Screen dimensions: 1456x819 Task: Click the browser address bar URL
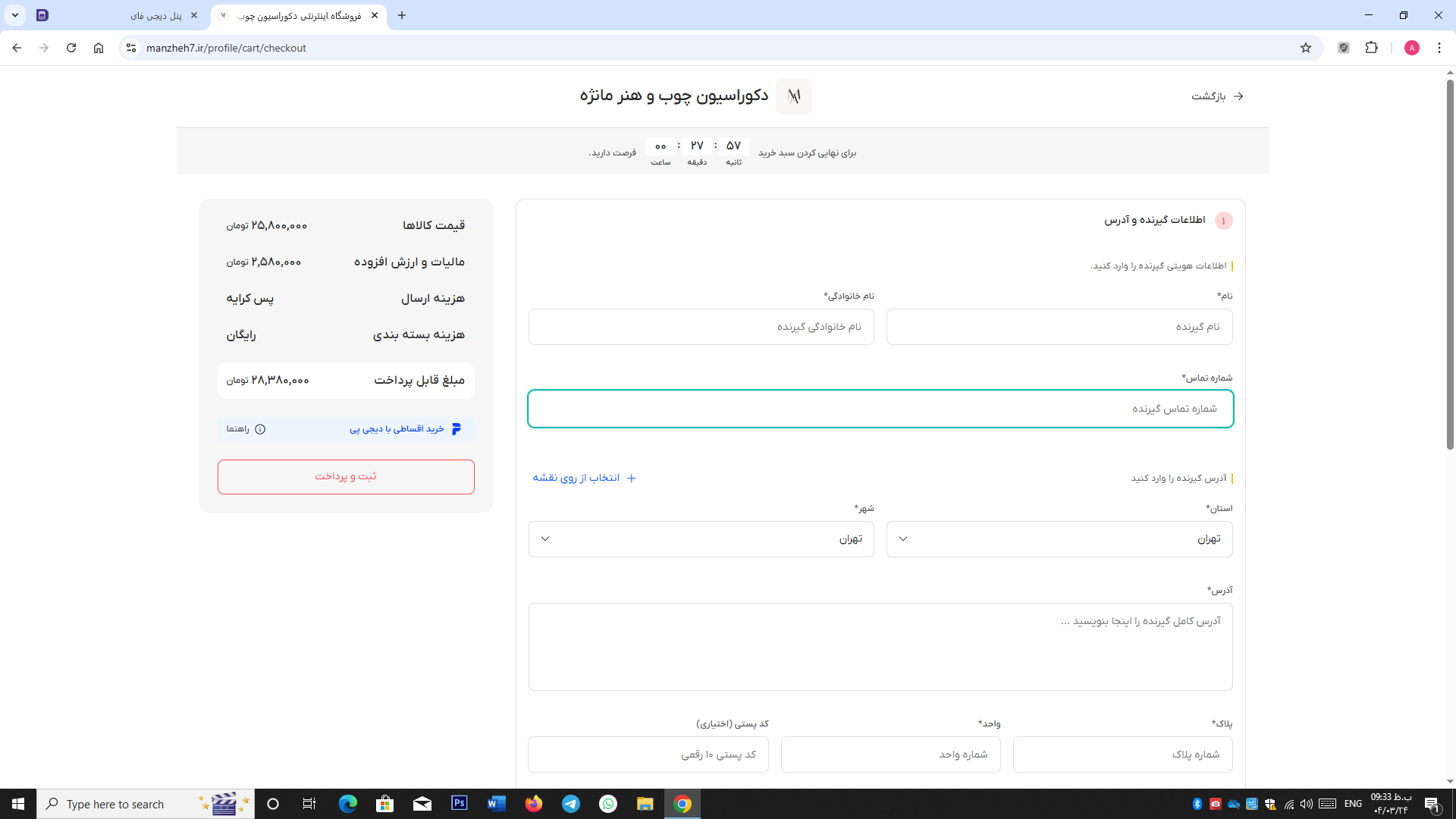(226, 48)
